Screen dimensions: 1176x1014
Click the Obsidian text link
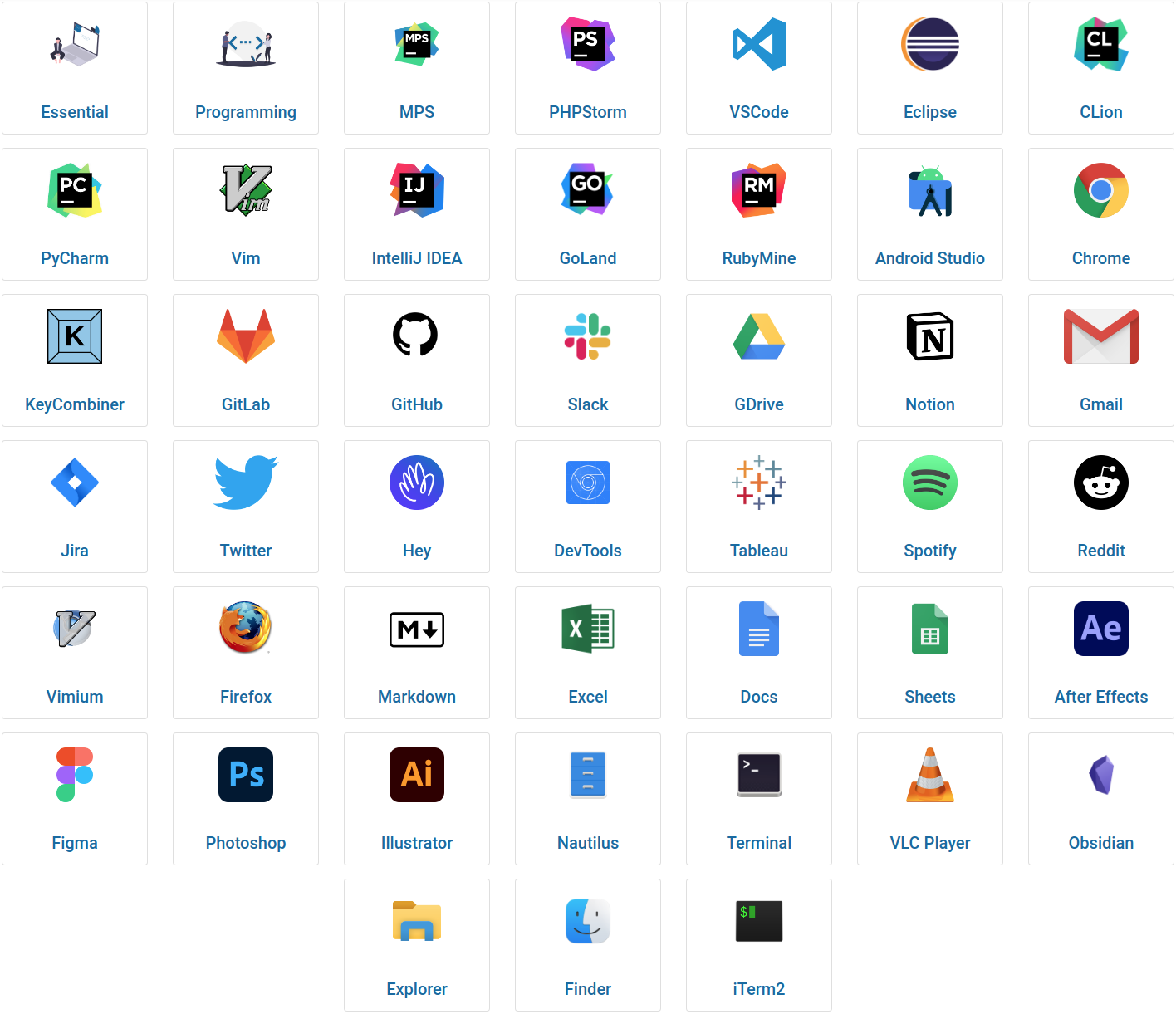(x=1101, y=843)
